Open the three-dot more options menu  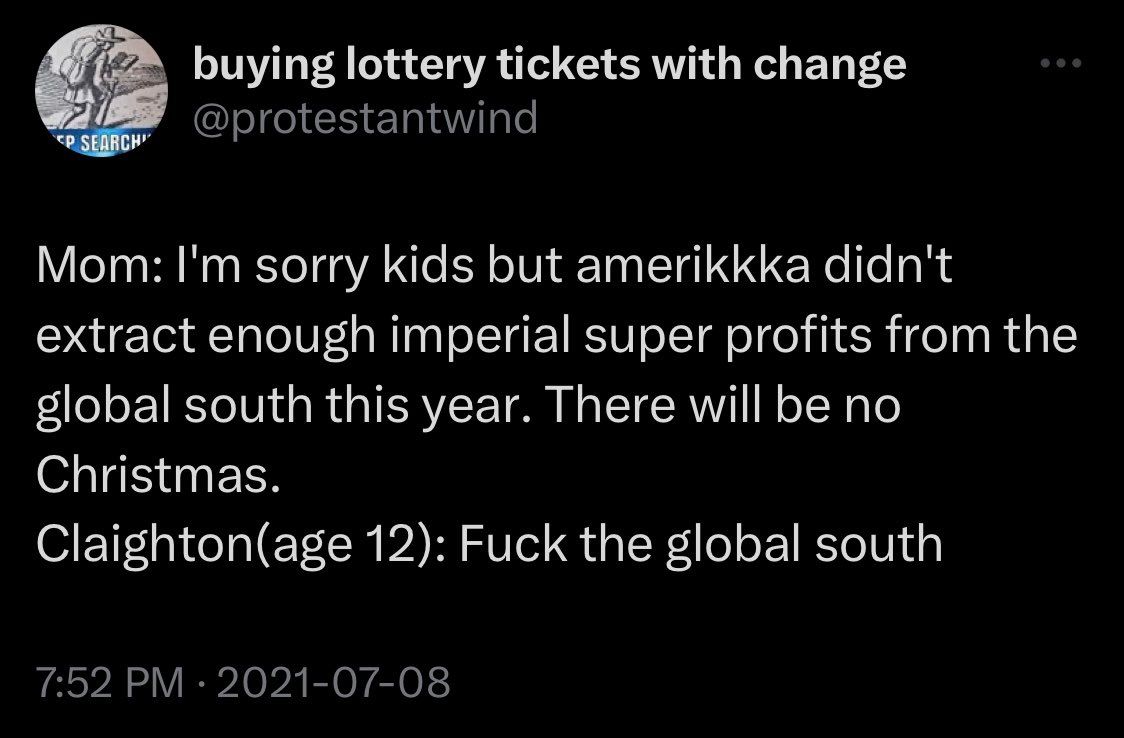click(1060, 62)
